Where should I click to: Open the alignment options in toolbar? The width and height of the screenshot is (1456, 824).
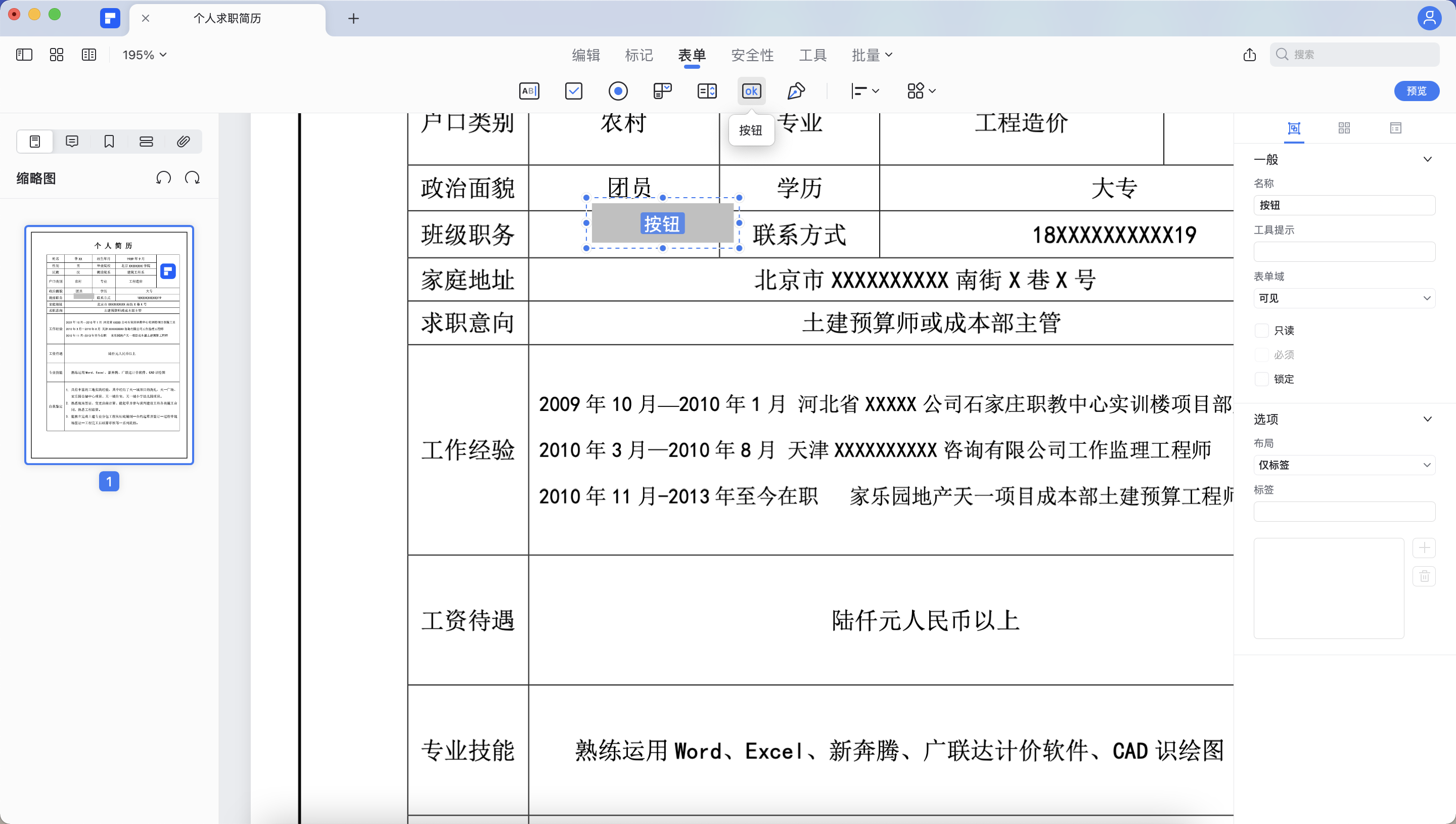(864, 90)
